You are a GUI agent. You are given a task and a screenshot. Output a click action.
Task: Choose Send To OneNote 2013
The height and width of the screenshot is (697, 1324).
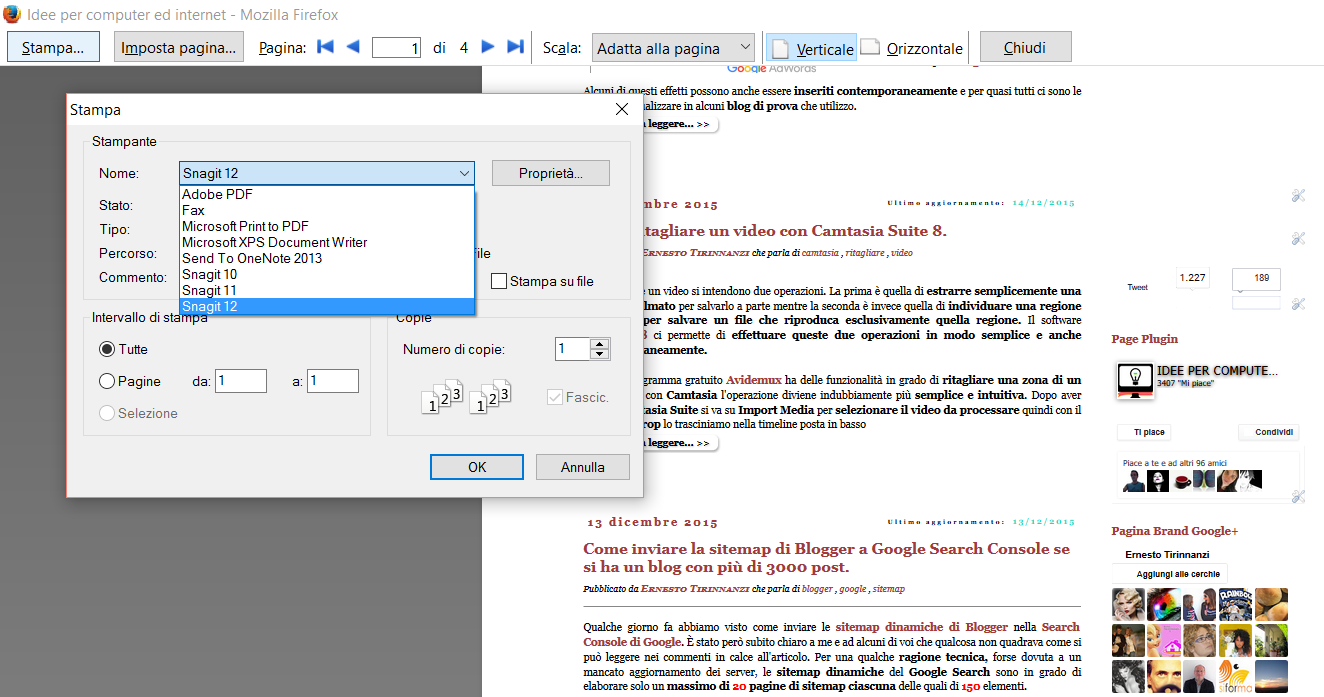tap(326, 258)
